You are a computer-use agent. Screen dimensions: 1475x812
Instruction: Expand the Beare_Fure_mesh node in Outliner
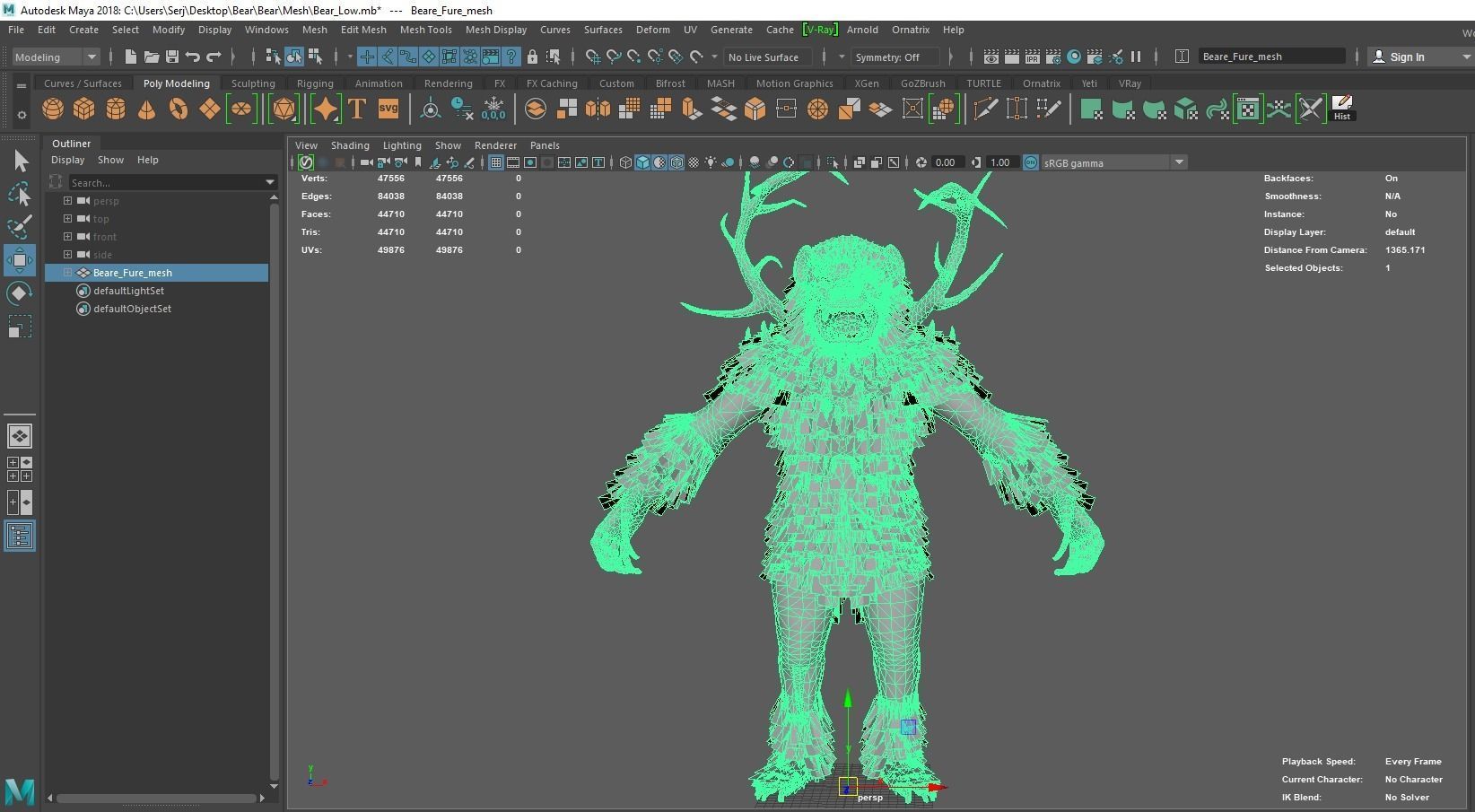tap(67, 273)
